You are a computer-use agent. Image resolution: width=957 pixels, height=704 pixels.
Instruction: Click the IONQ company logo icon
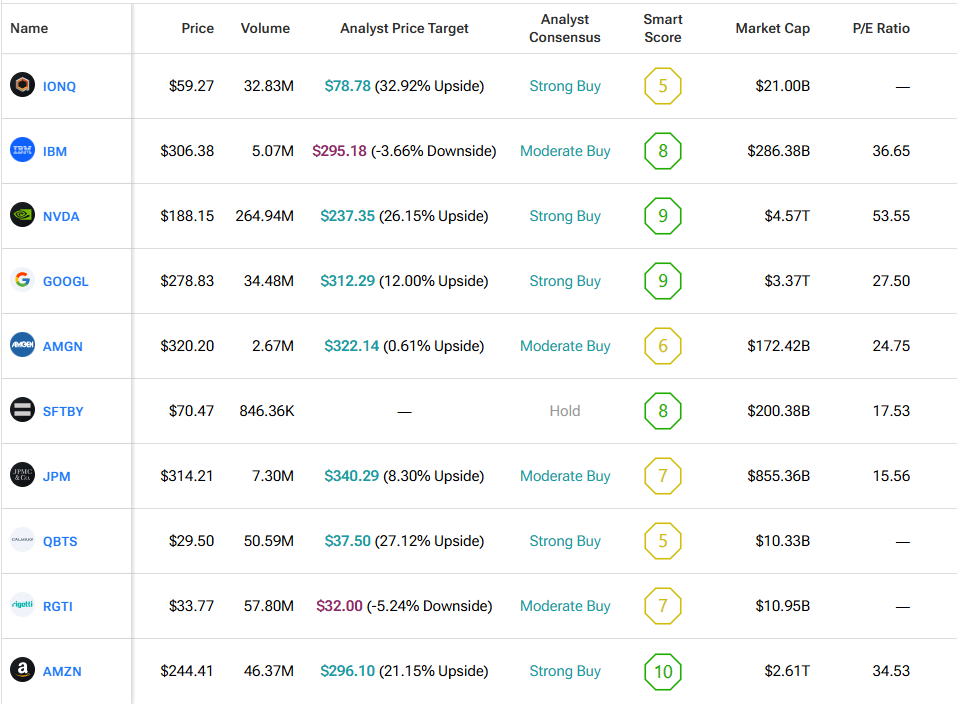pyautogui.click(x=22, y=86)
